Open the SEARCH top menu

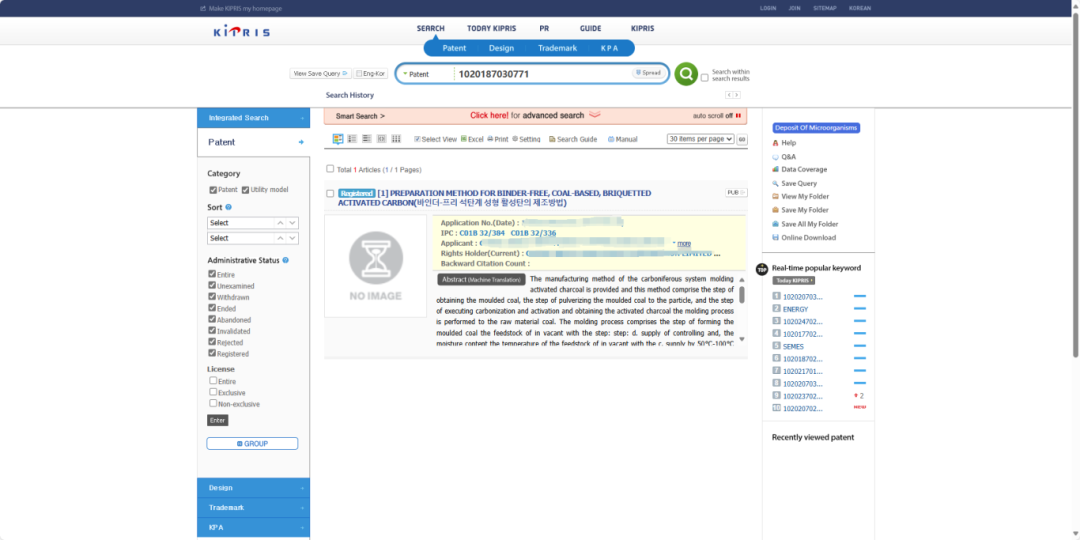tap(430, 29)
